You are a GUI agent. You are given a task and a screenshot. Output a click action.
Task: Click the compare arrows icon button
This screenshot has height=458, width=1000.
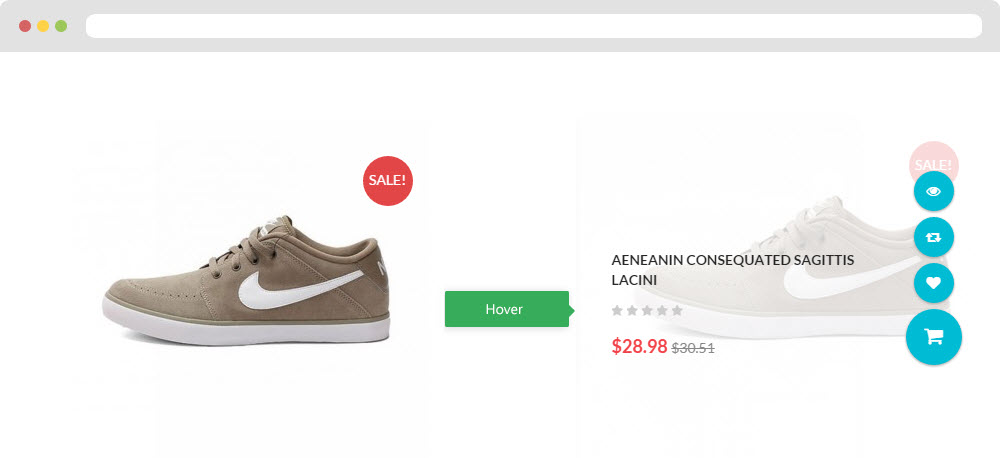point(934,237)
